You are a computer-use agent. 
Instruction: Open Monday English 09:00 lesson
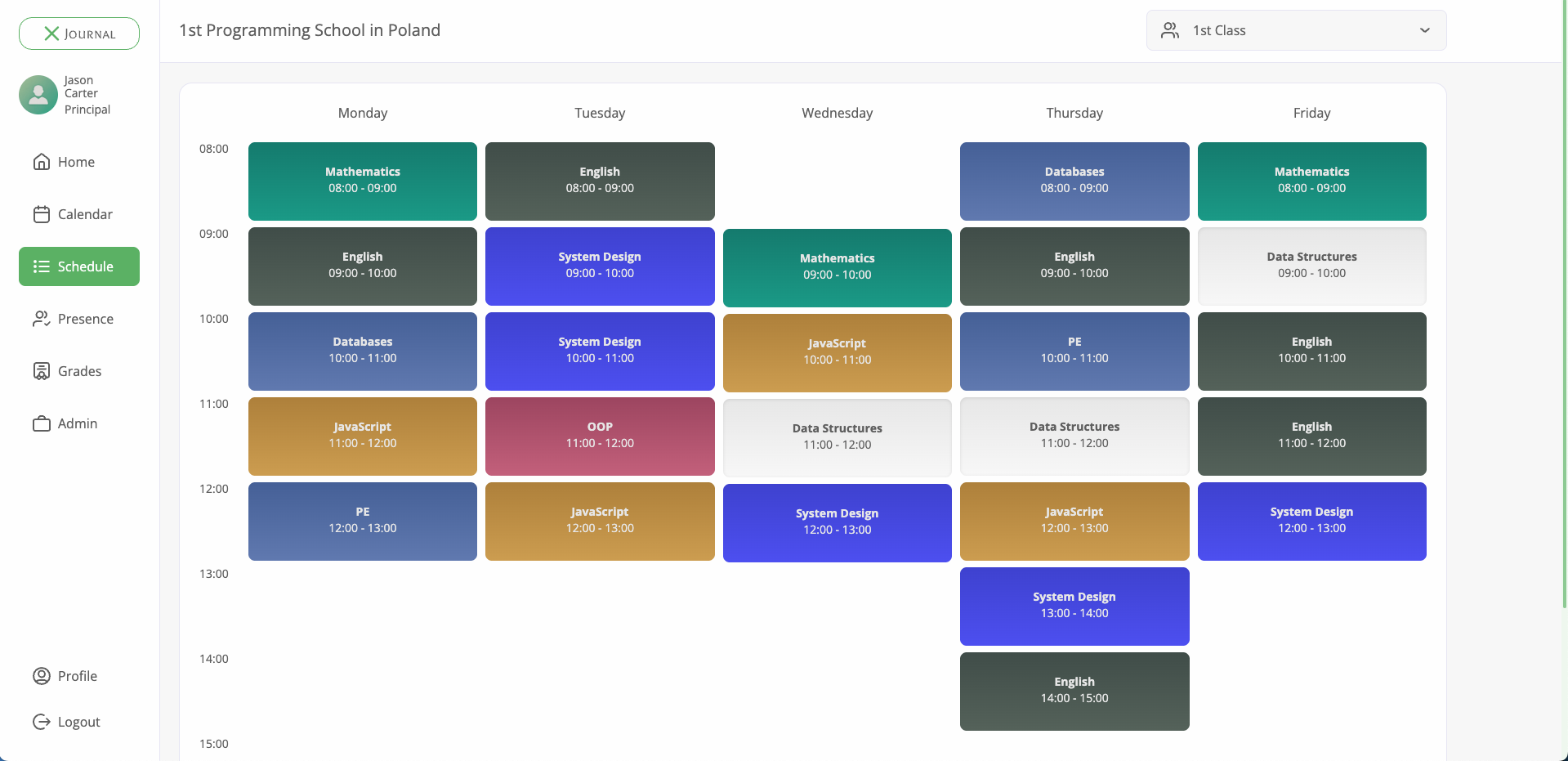tap(363, 266)
